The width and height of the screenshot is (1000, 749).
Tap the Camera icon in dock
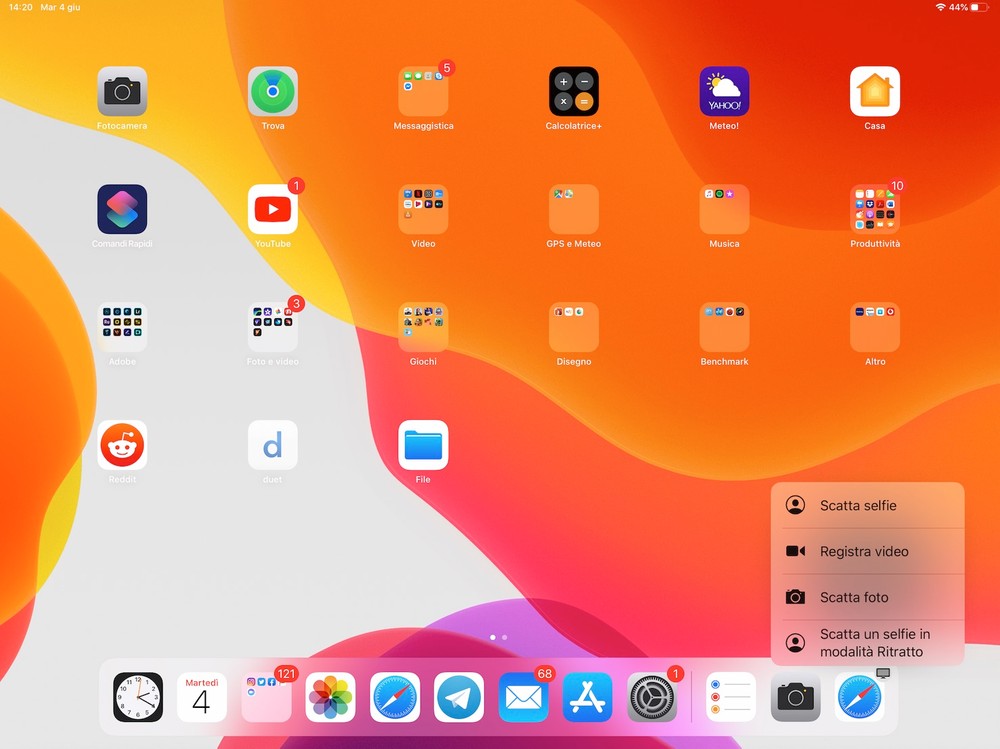(795, 697)
